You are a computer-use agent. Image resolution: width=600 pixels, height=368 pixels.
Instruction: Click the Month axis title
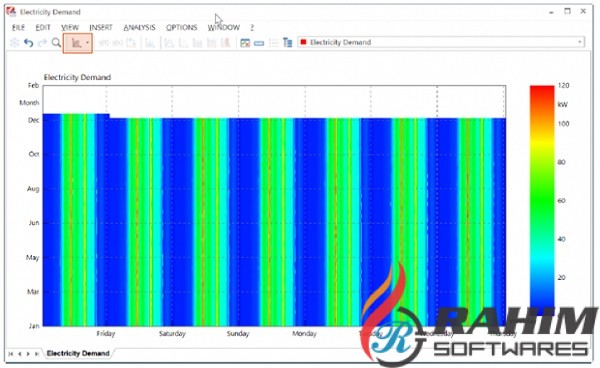[29, 103]
